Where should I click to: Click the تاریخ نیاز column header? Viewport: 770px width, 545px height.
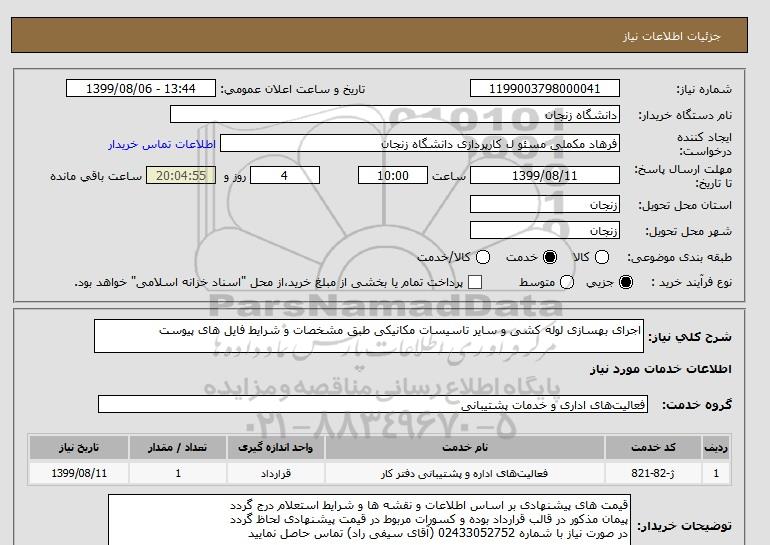79,448
